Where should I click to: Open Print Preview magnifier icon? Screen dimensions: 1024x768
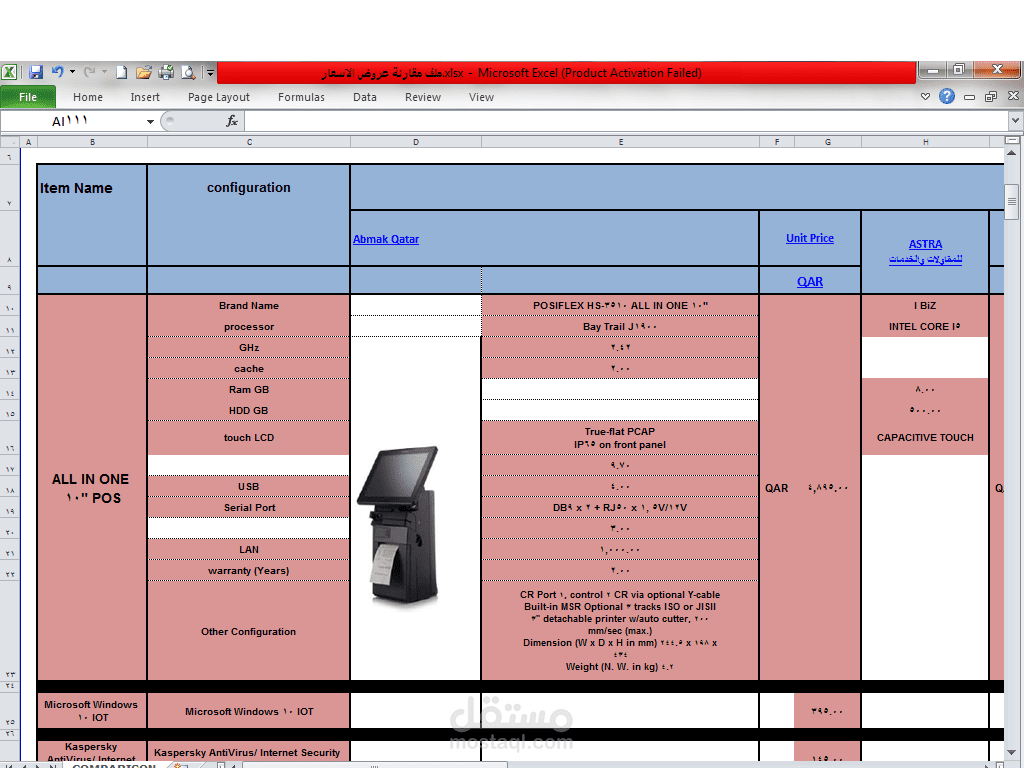click(188, 72)
